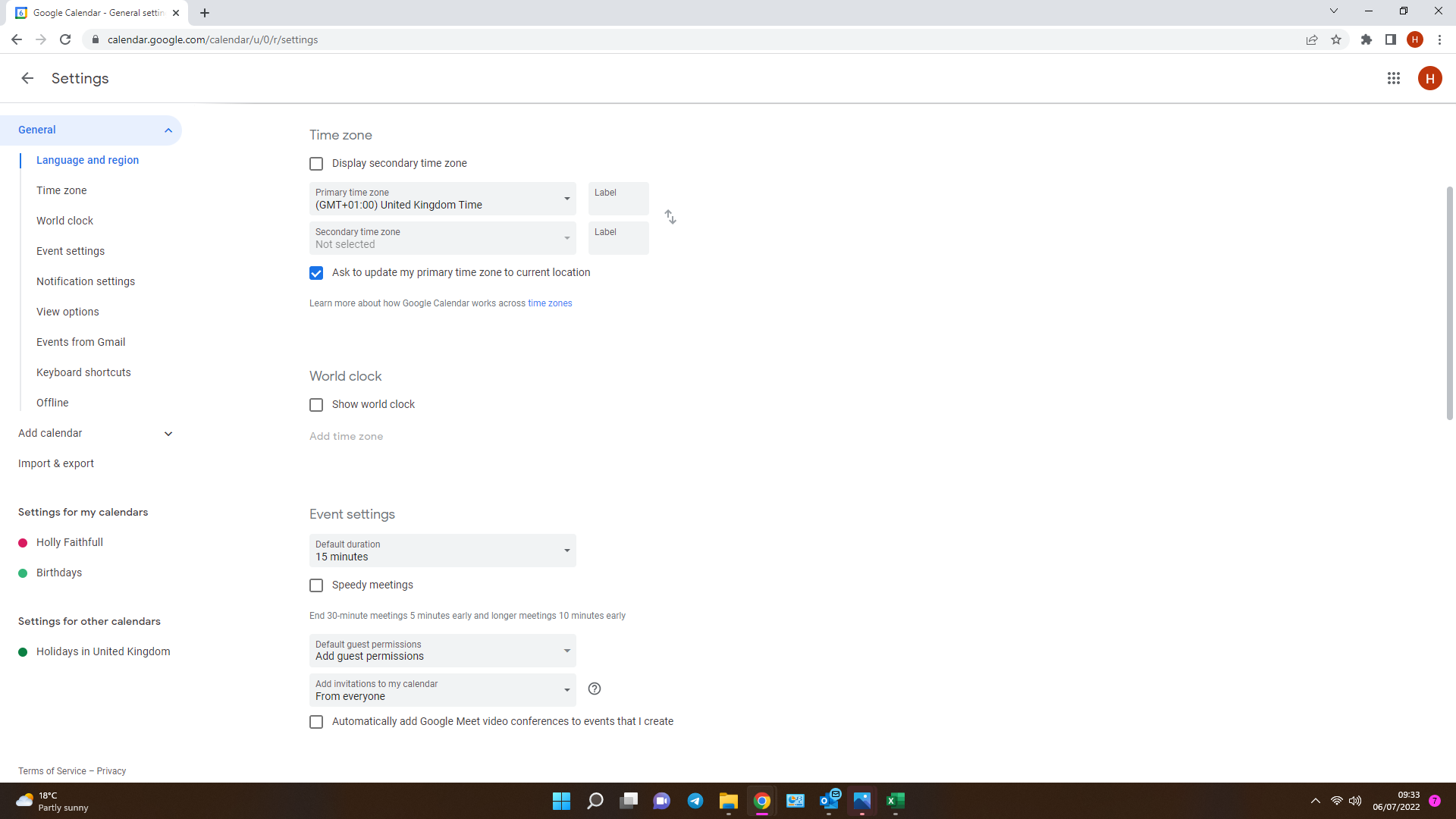Swap primary and secondary time zones
This screenshot has height=819, width=1456.
[670, 218]
